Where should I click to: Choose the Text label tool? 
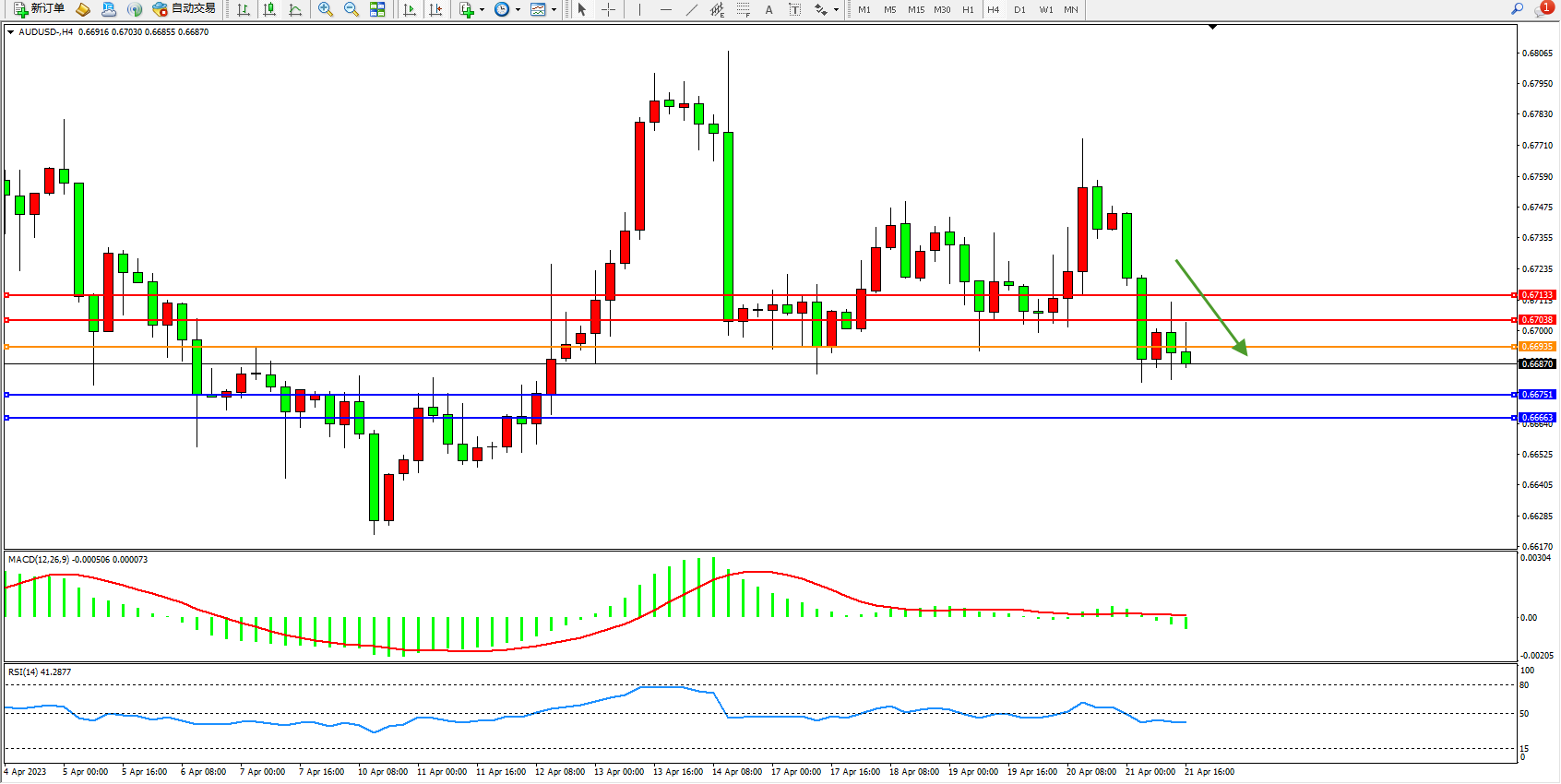pyautogui.click(x=795, y=9)
